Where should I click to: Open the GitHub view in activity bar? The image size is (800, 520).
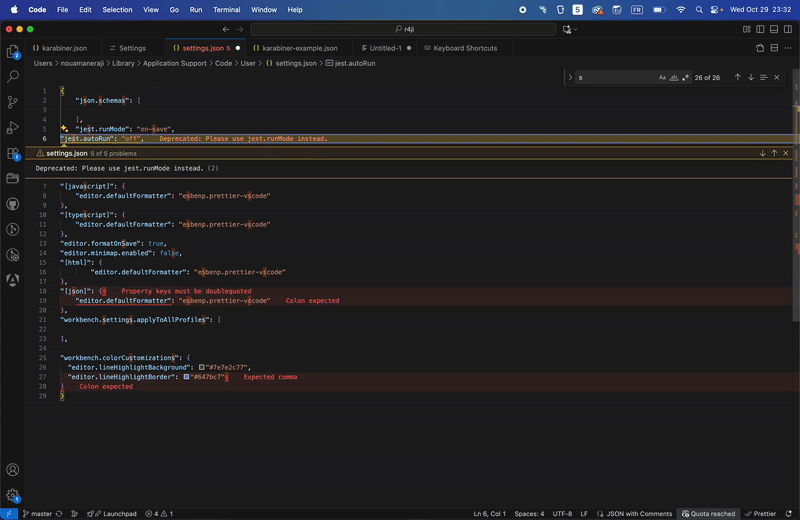13,204
